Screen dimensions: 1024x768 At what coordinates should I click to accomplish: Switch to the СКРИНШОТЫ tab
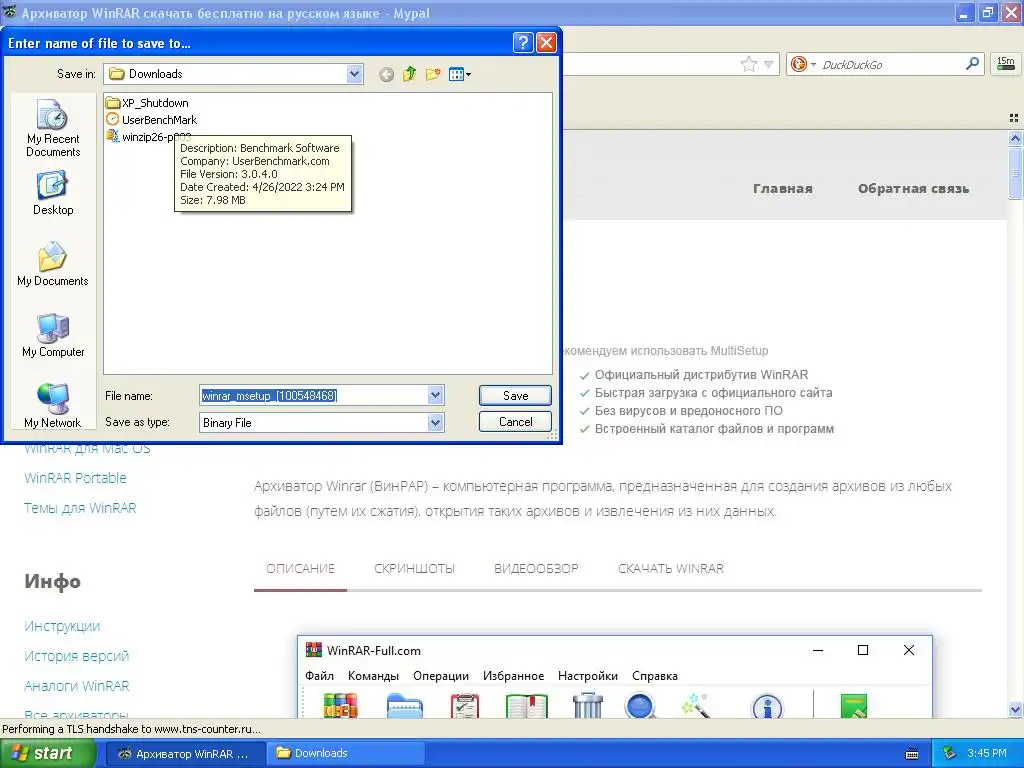point(415,569)
